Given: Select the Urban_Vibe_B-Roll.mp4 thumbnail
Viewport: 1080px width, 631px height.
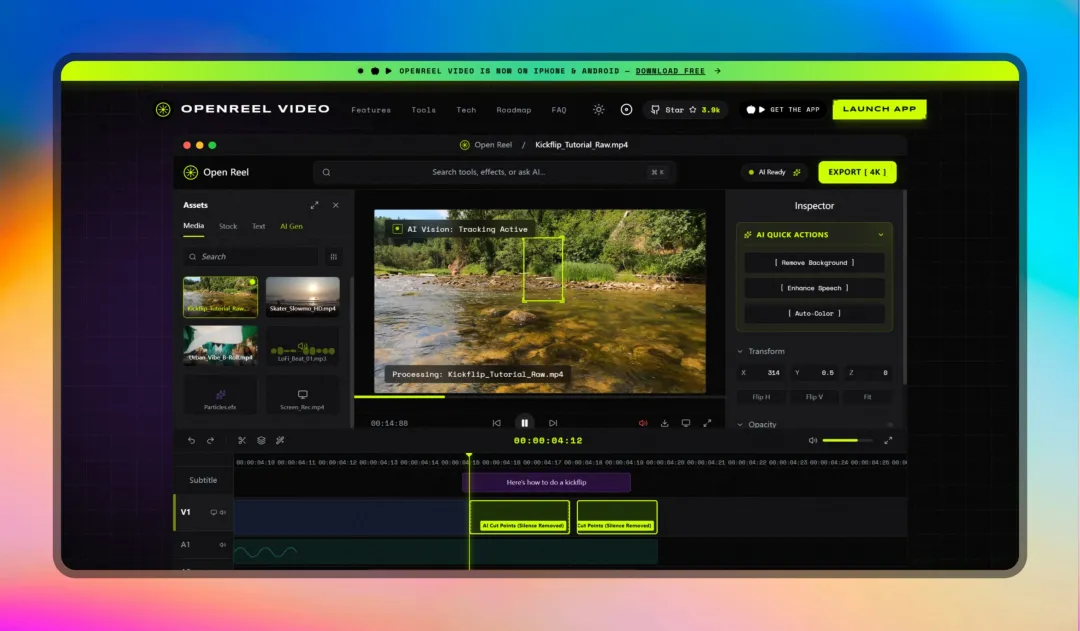Looking at the screenshot, I should [220, 345].
